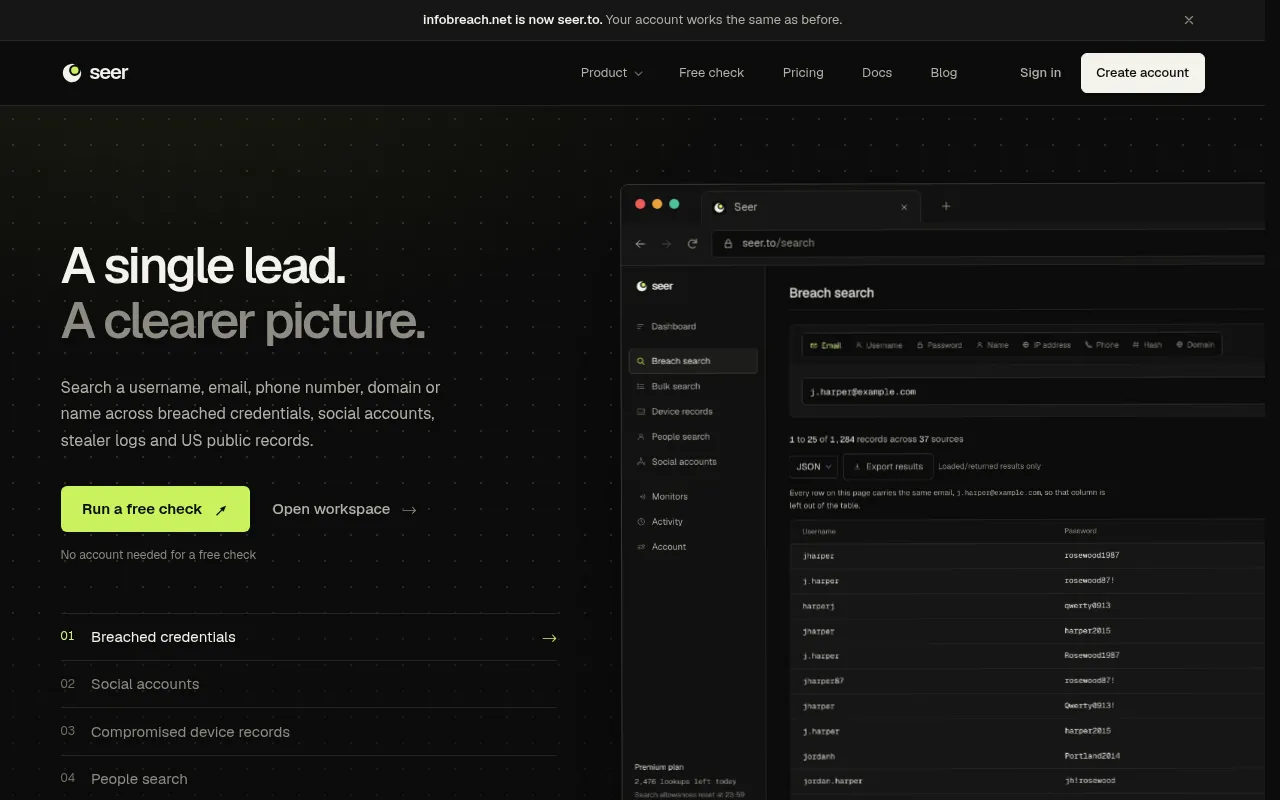Select the Email search type tab
Viewport: 1280px width, 800px height.
pos(825,345)
